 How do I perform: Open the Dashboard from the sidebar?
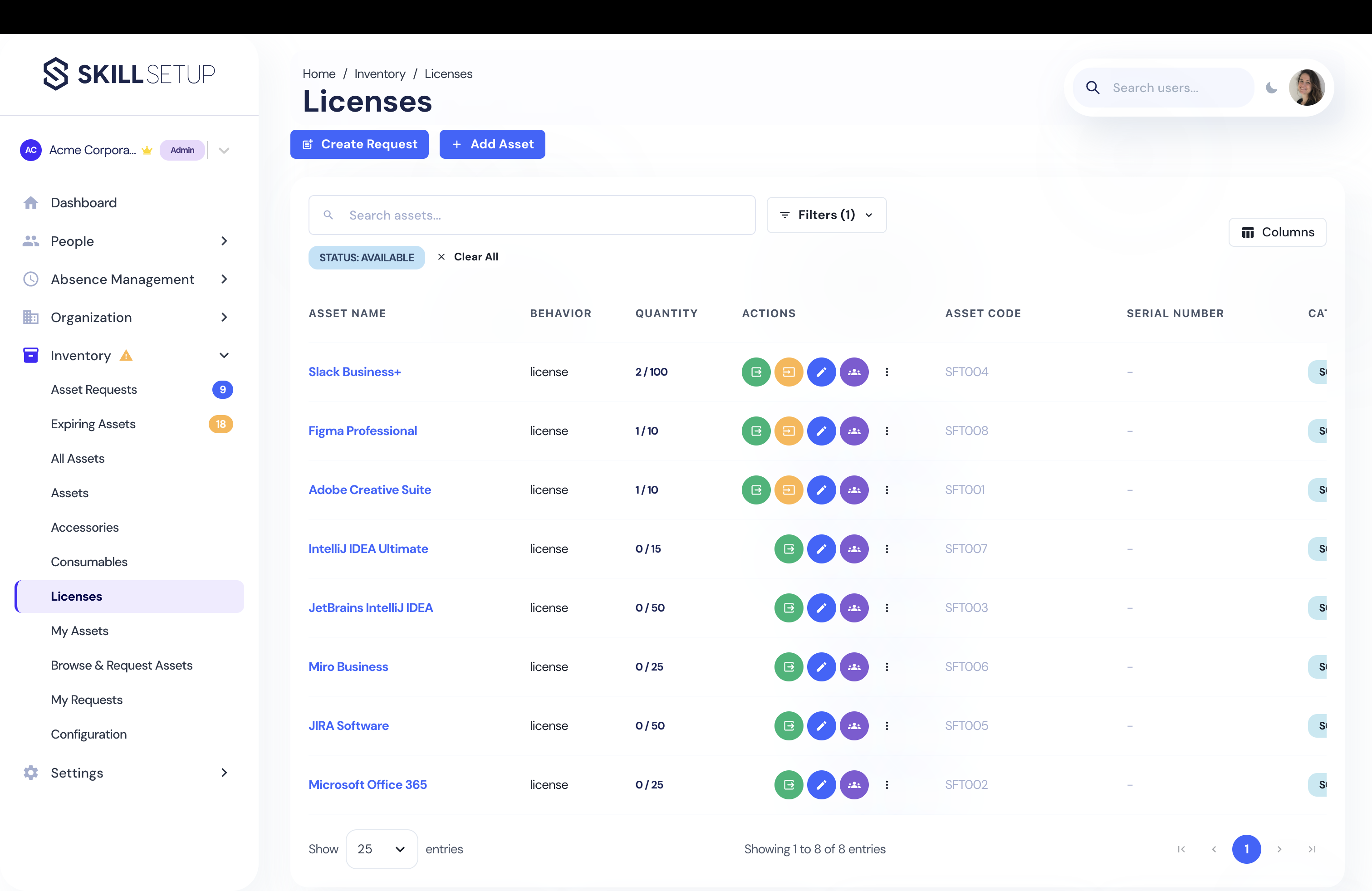pyautogui.click(x=83, y=202)
